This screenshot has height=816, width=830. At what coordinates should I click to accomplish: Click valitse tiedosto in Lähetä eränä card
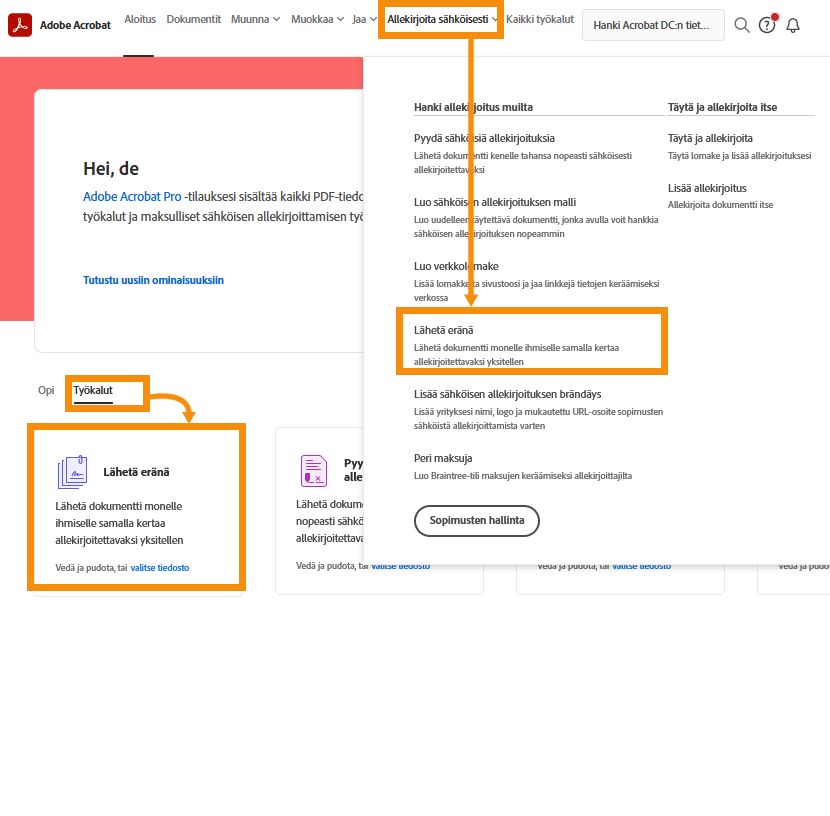159,568
